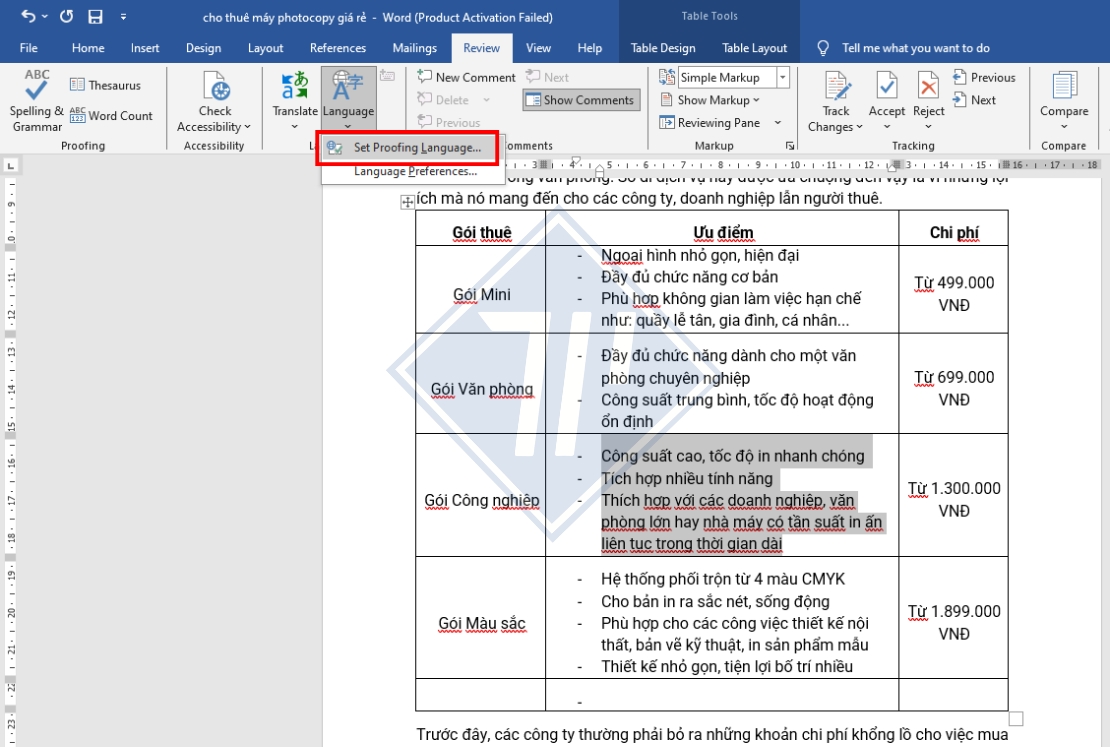The height and width of the screenshot is (747, 1110).
Task: Click the Undo arrow in title bar
Action: pos(28,16)
